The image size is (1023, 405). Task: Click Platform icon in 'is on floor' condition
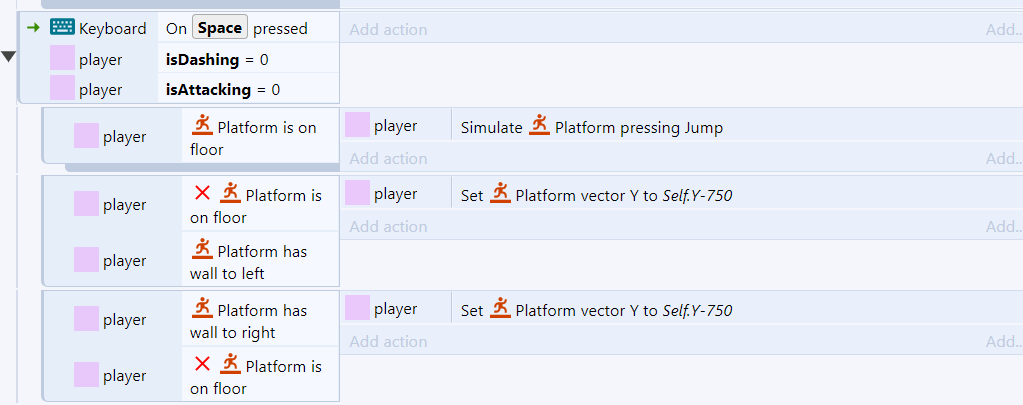(x=204, y=126)
